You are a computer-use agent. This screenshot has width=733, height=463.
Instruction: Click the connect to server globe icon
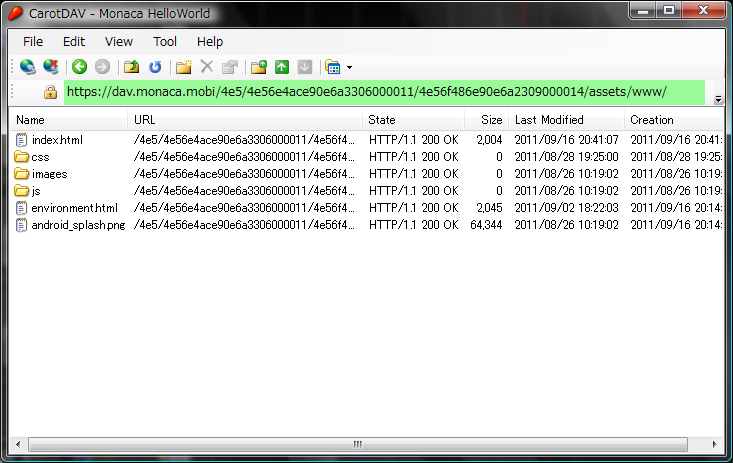(27, 67)
